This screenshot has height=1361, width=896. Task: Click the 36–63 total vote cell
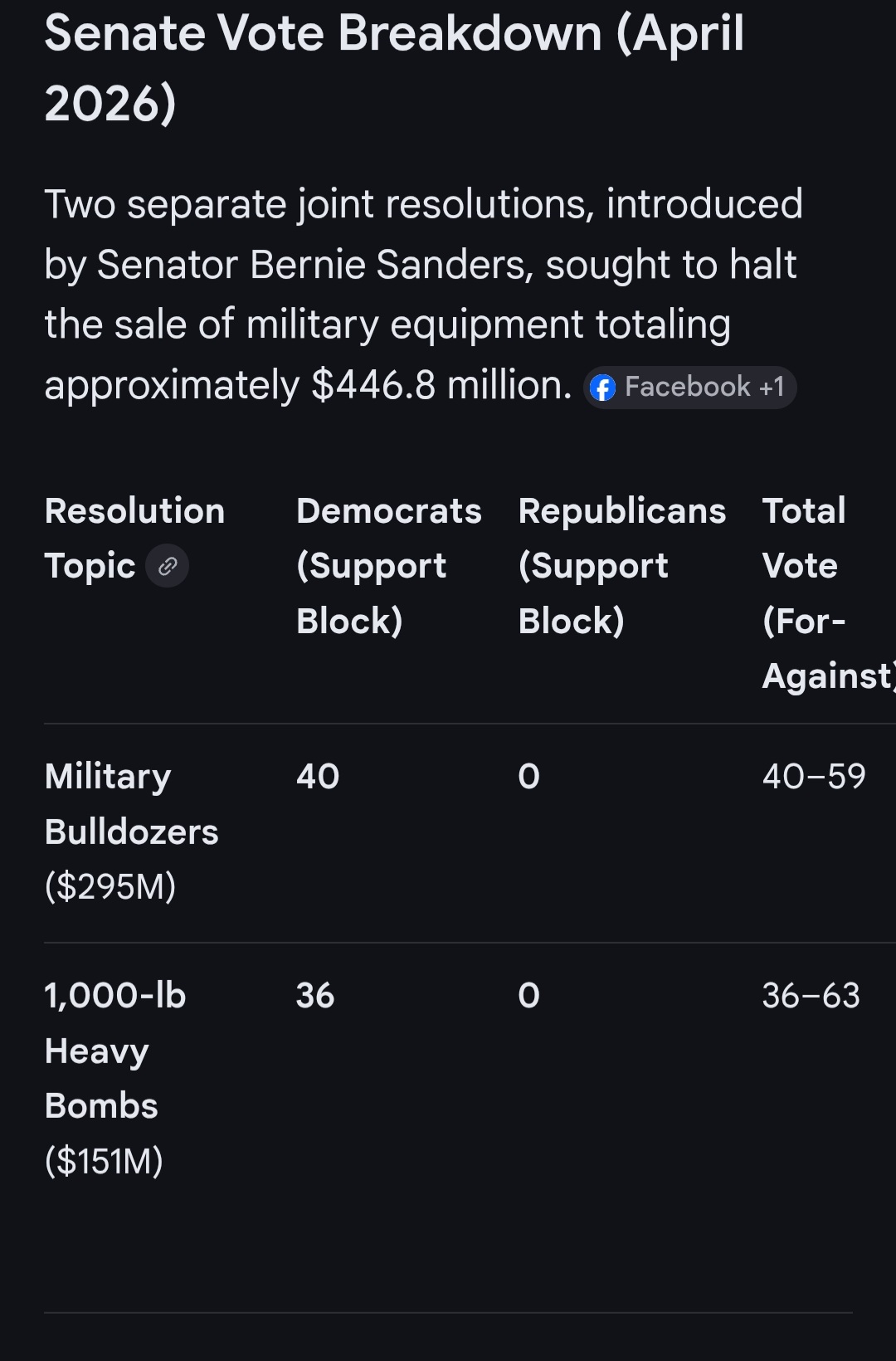(811, 996)
